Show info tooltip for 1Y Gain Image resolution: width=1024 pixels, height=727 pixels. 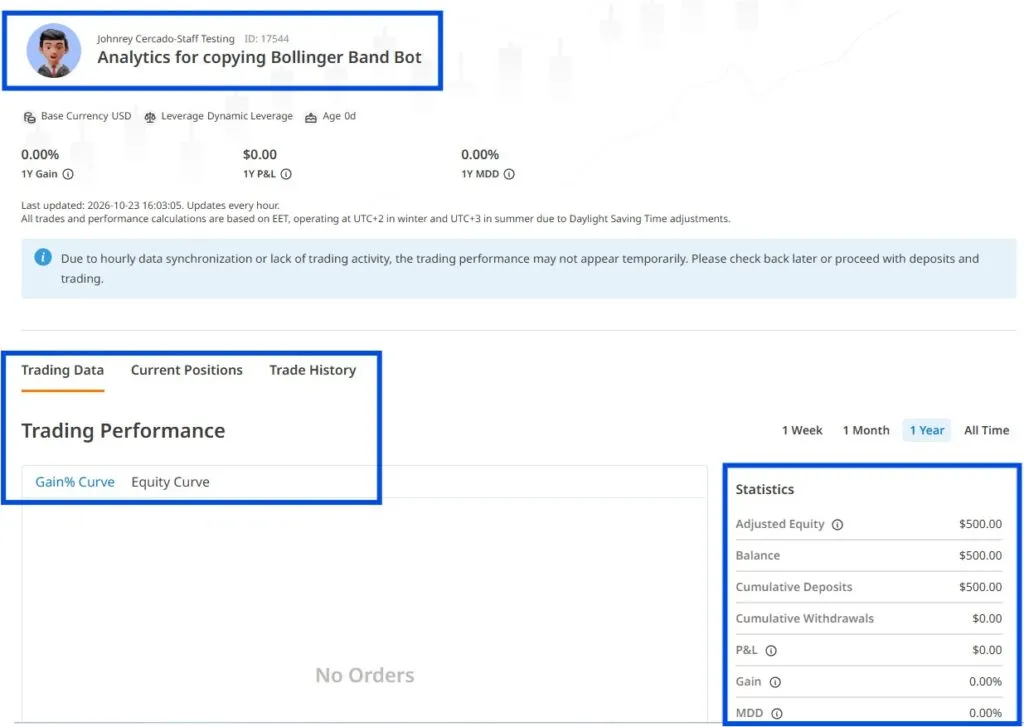(x=68, y=174)
